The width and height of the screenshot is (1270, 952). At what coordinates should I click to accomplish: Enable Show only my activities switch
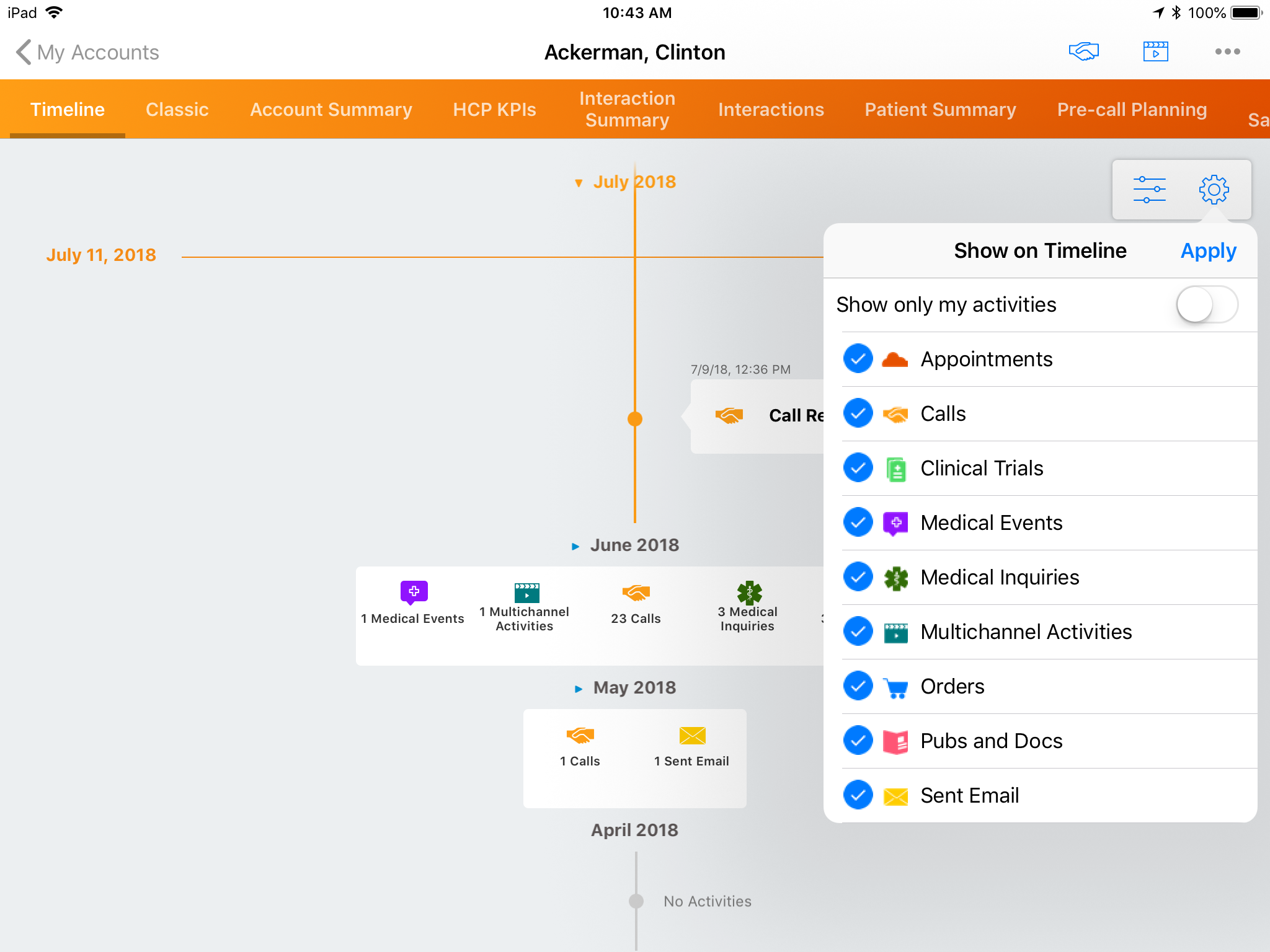coord(1206,304)
